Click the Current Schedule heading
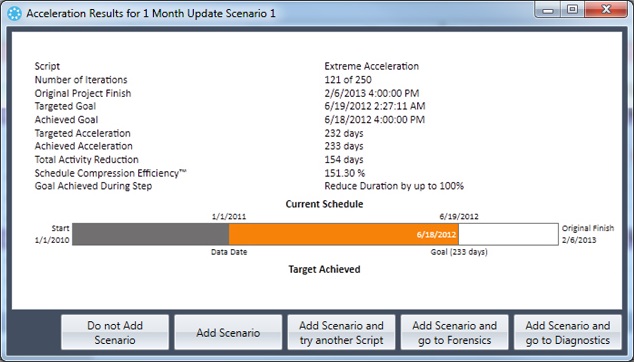Image resolution: width=634 pixels, height=362 pixels. click(x=324, y=204)
